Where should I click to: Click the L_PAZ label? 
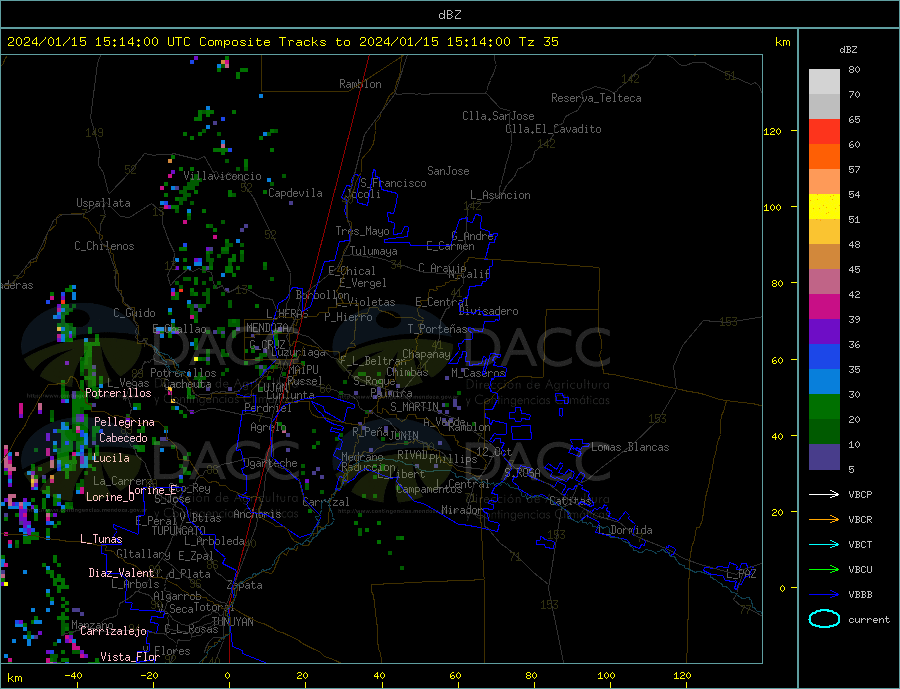point(742,574)
